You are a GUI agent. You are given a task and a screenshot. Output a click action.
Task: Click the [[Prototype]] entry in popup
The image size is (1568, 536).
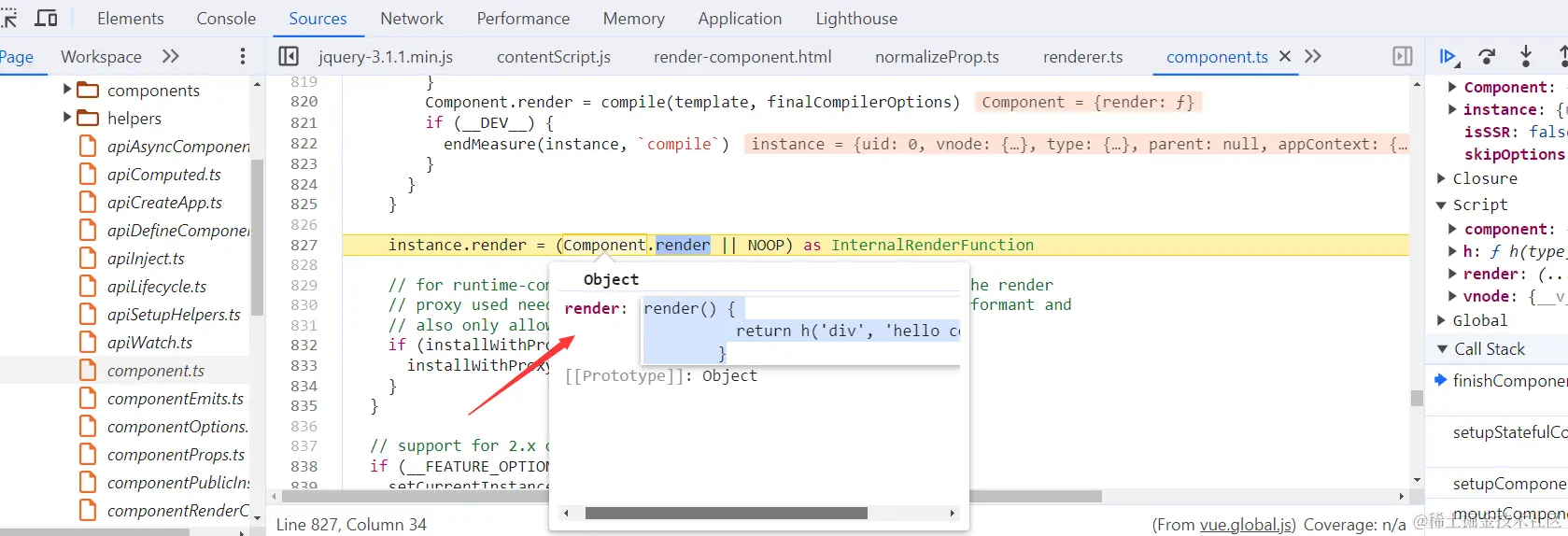[661, 375]
